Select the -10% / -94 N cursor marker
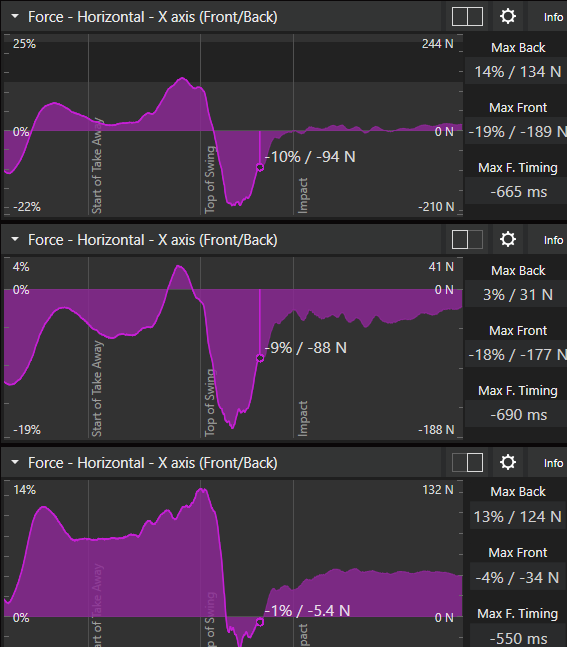 pyautogui.click(x=260, y=167)
